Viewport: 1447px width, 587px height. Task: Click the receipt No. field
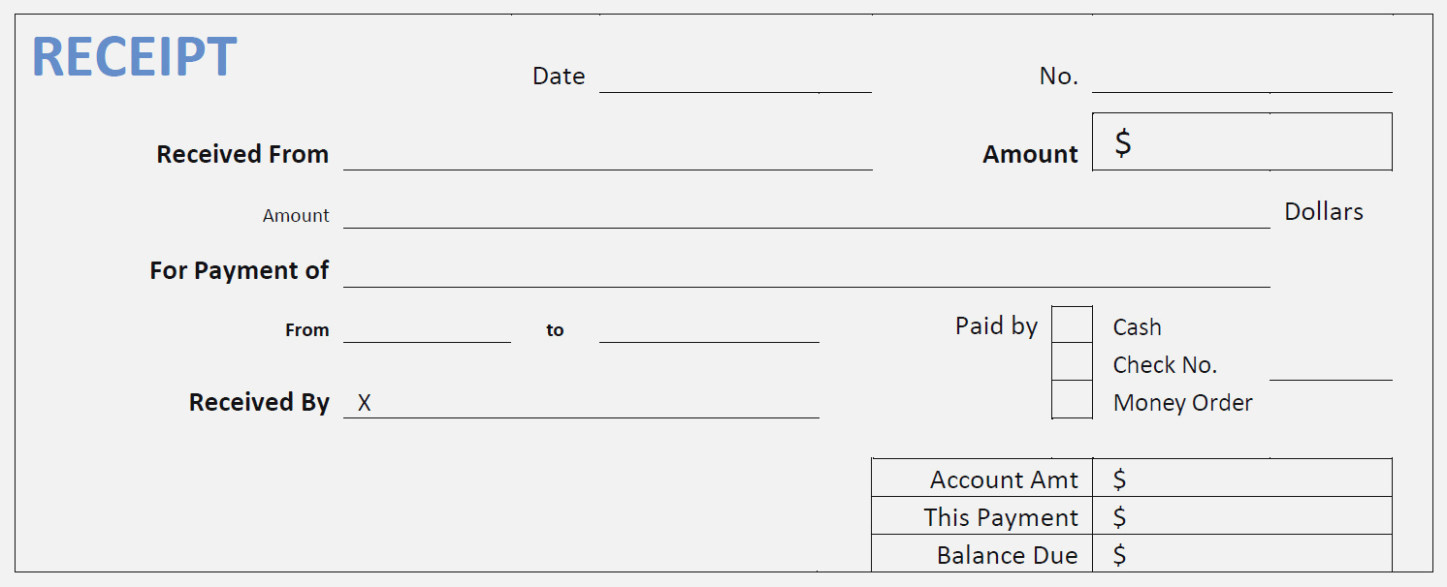[1241, 78]
